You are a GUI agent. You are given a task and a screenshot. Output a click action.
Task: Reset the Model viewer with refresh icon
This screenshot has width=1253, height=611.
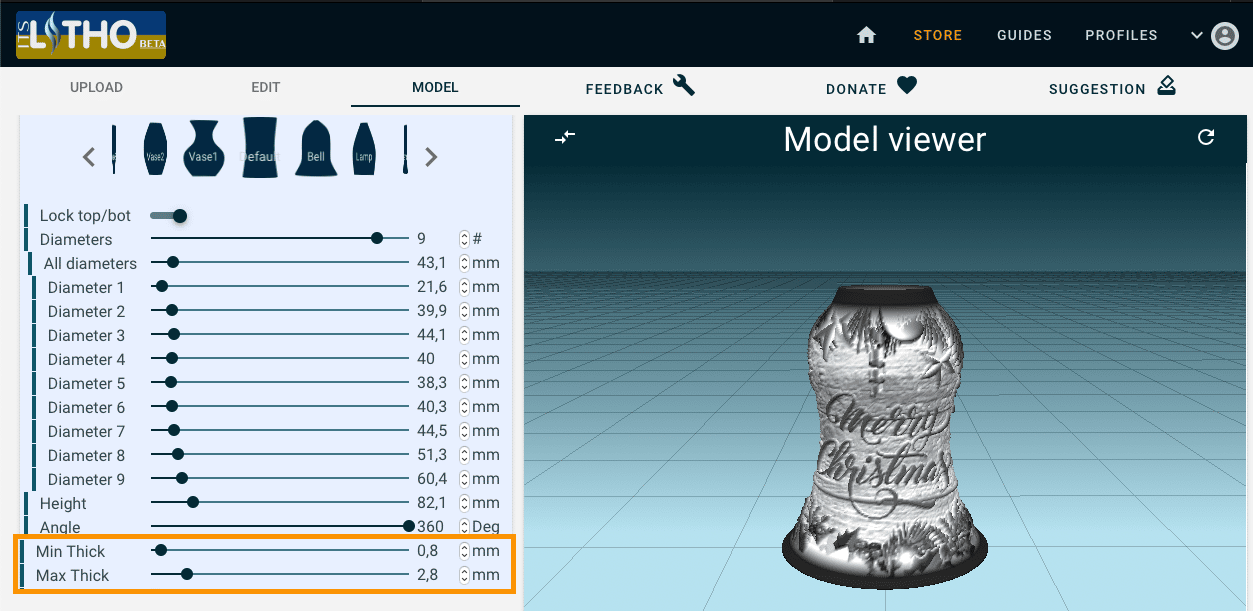(x=1206, y=137)
